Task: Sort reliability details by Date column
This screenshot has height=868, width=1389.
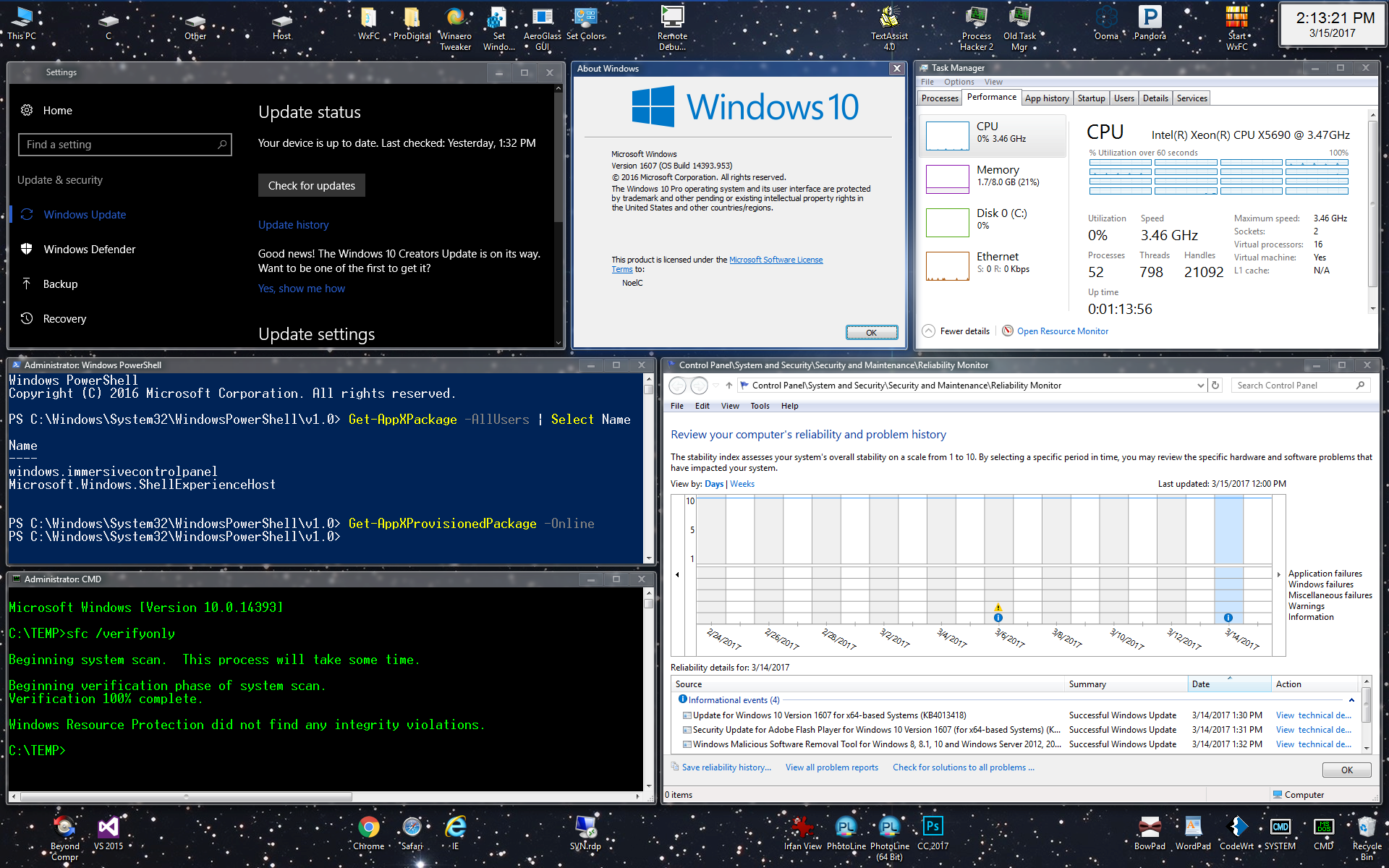Action: click(1229, 684)
